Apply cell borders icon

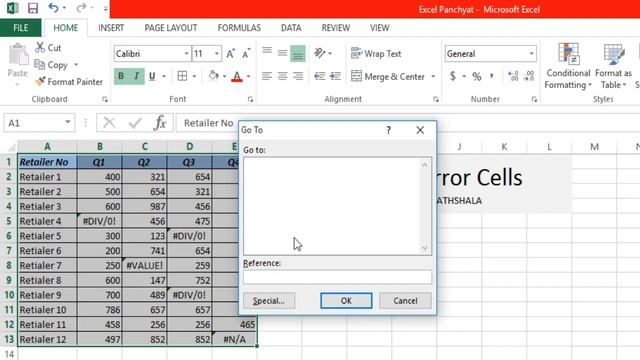[x=182, y=76]
